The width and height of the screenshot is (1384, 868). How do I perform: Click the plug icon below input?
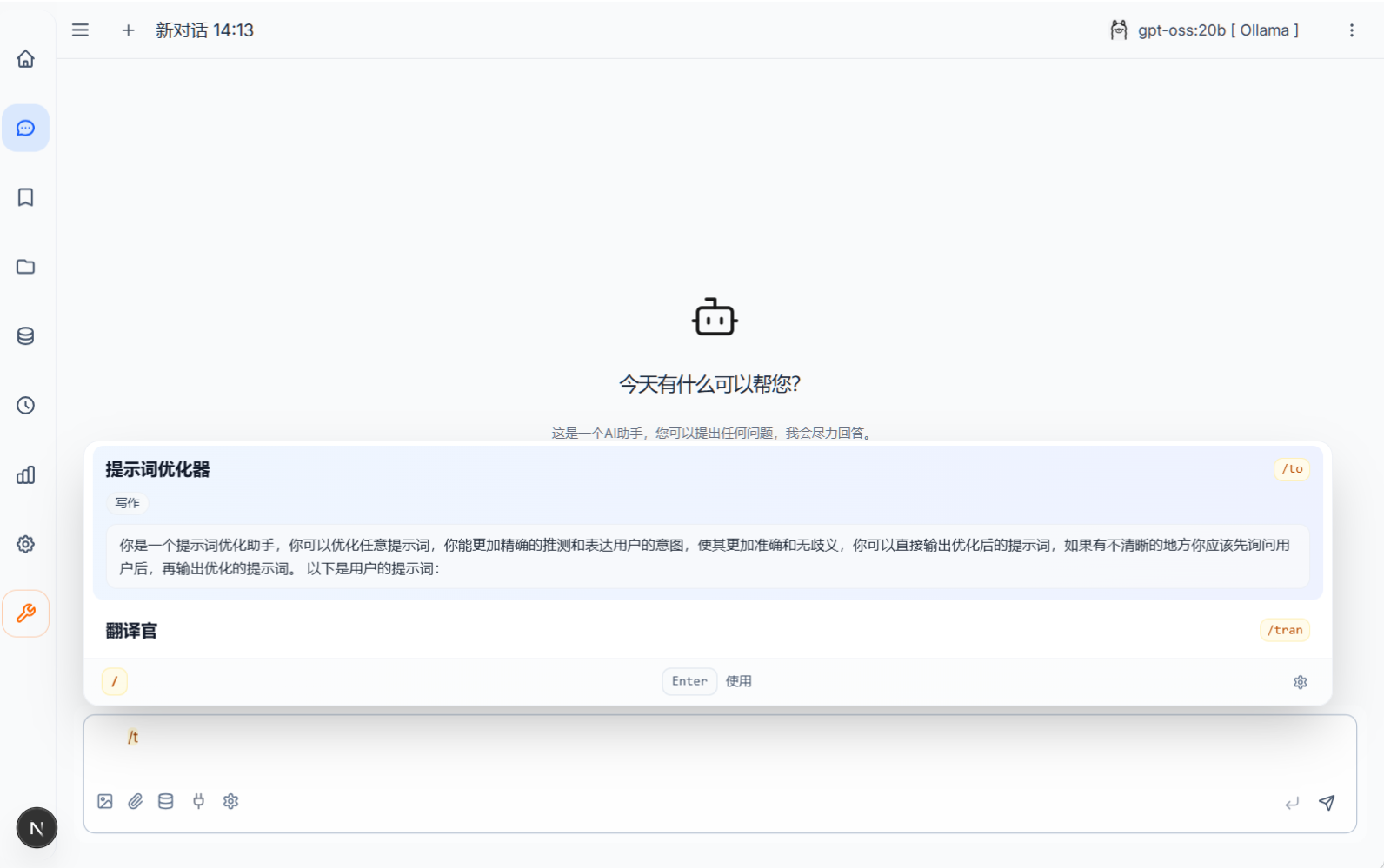tap(199, 801)
